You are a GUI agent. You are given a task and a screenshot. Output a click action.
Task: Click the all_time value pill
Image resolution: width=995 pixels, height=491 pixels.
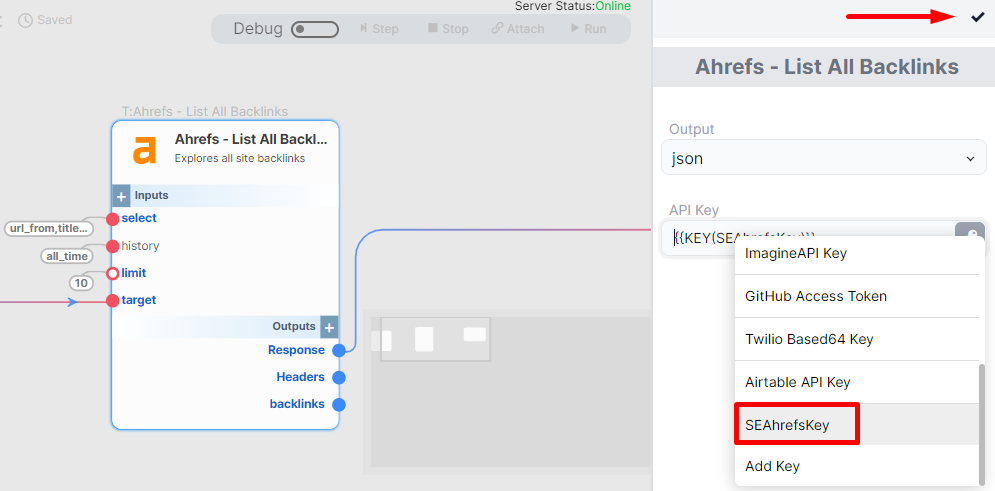click(x=66, y=256)
